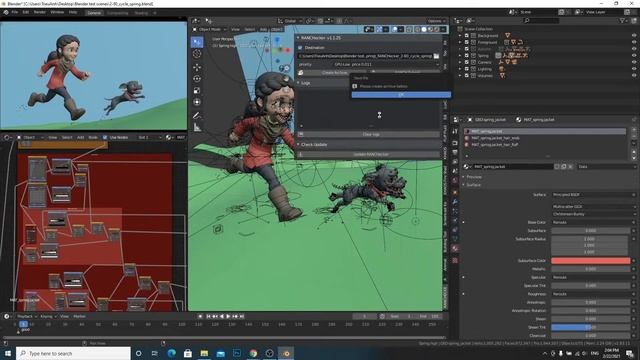Toggle visibility eye of Foreground collection
The height and width of the screenshot is (360, 640).
click(634, 42)
